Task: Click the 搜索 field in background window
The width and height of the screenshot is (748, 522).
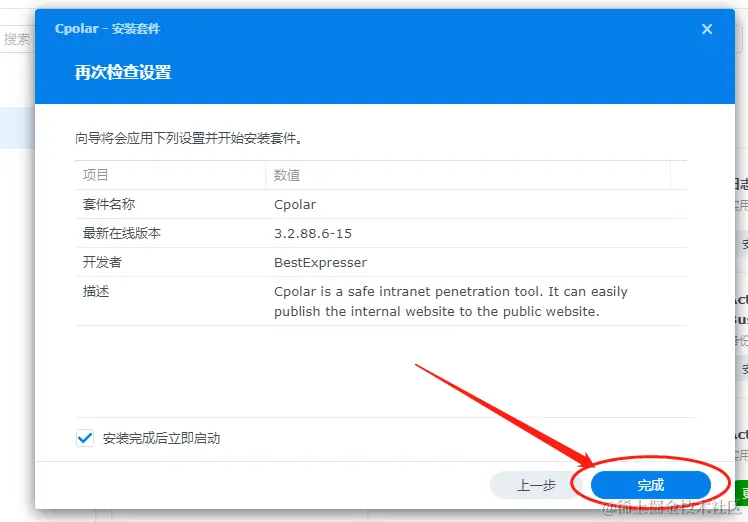Action: 17,39
